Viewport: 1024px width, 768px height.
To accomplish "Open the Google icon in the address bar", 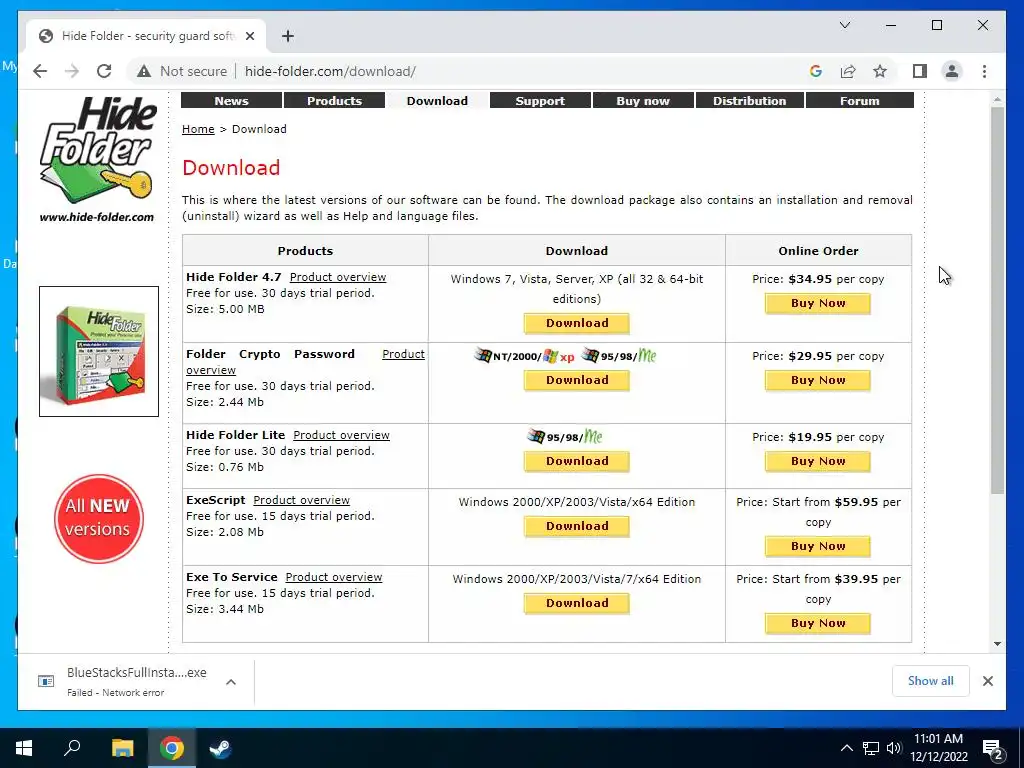I will point(816,71).
